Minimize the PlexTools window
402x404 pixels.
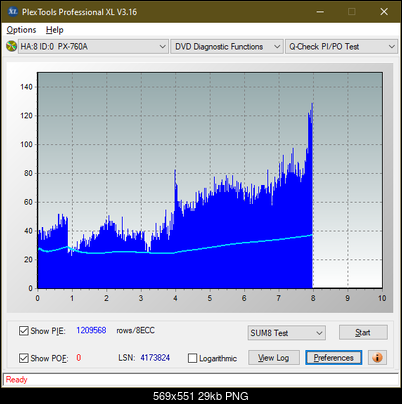pyautogui.click(x=320, y=12)
